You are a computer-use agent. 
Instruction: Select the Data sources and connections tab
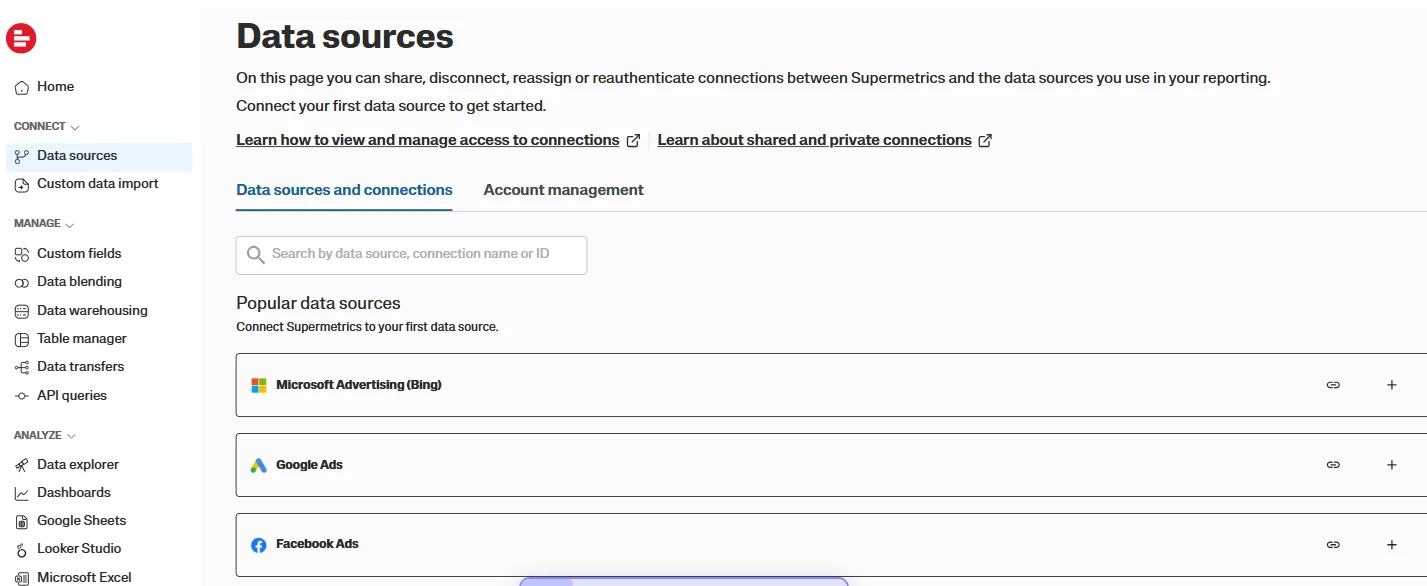[344, 190]
